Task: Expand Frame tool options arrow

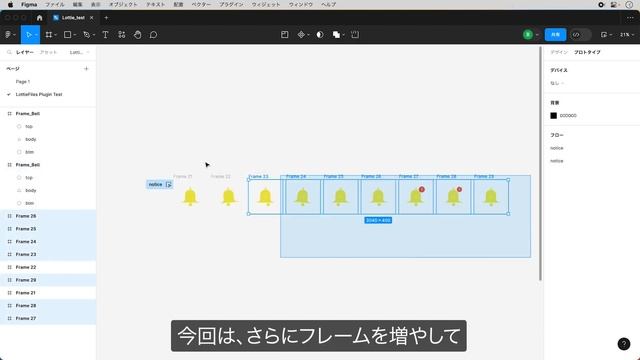Action: click(56, 35)
